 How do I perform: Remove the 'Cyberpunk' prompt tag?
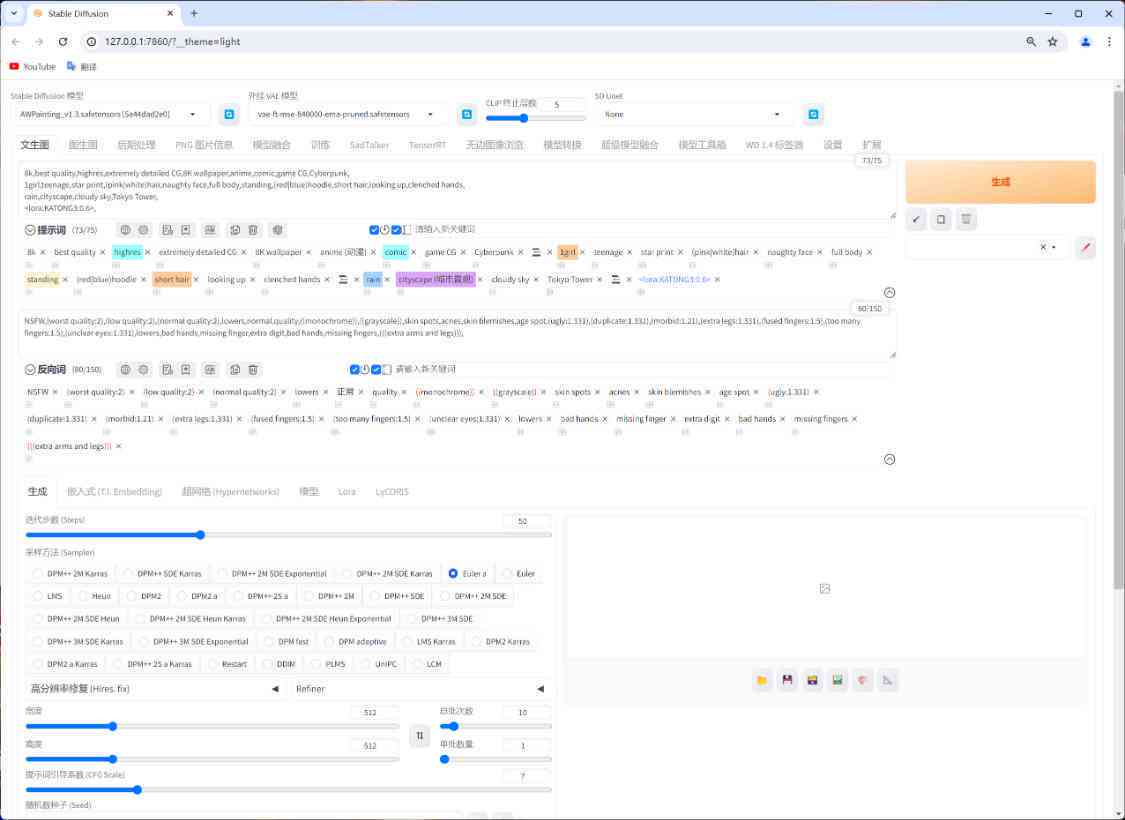click(521, 253)
